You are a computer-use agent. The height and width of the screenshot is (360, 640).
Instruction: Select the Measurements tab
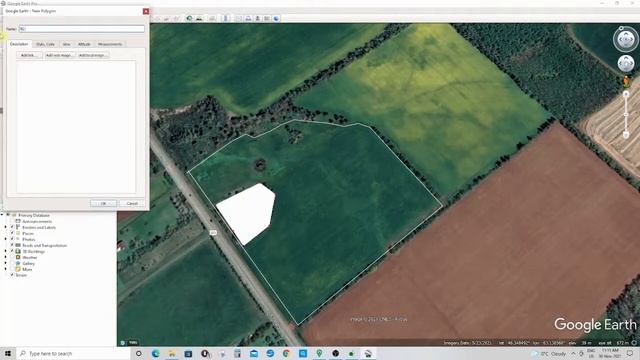(110, 44)
